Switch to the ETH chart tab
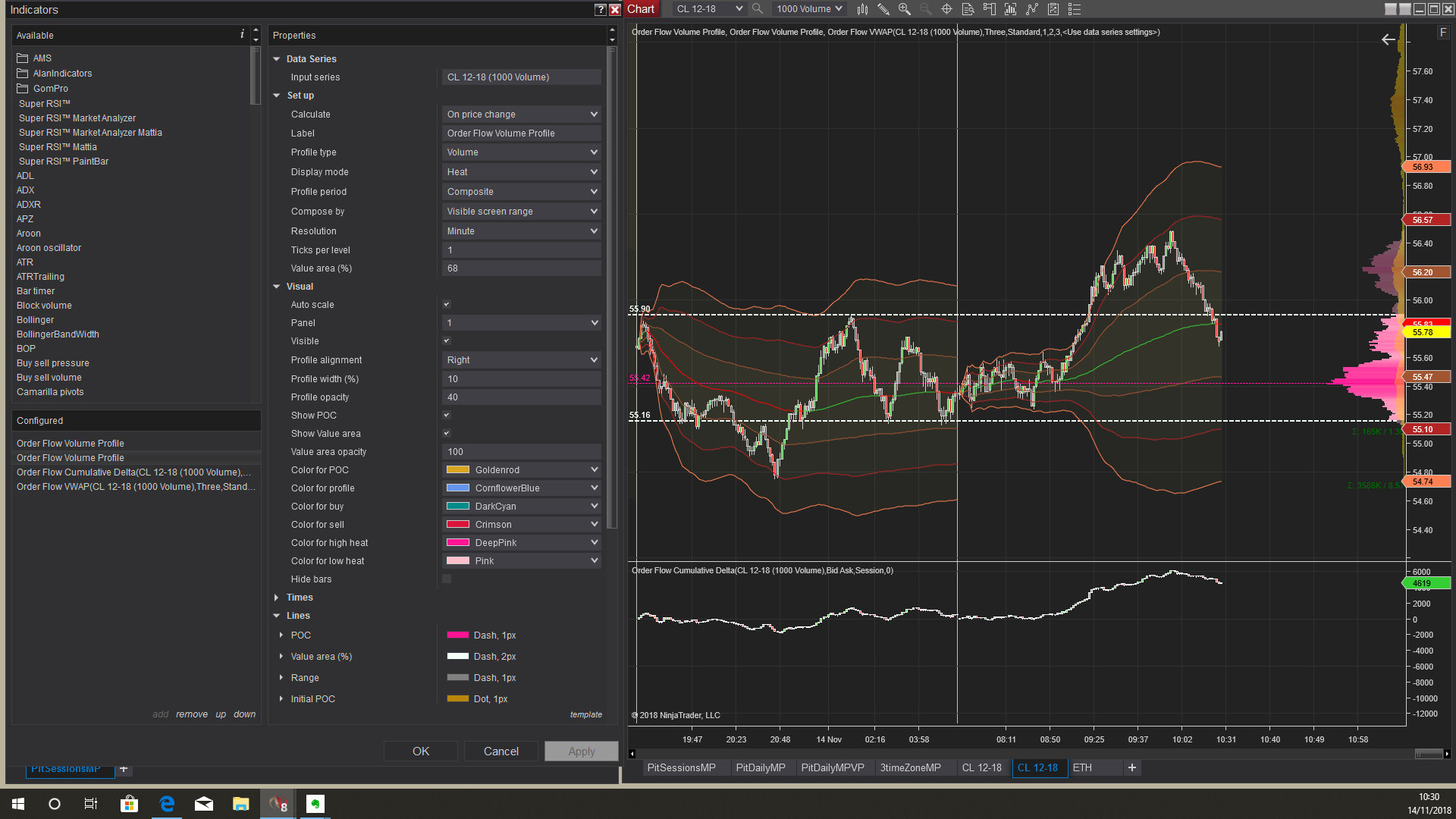The height and width of the screenshot is (819, 1456). click(1082, 767)
